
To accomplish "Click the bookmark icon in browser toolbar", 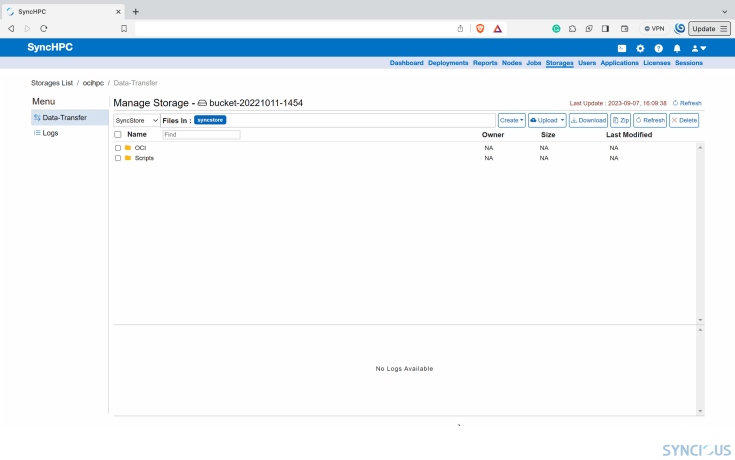I will click(x=124, y=29).
